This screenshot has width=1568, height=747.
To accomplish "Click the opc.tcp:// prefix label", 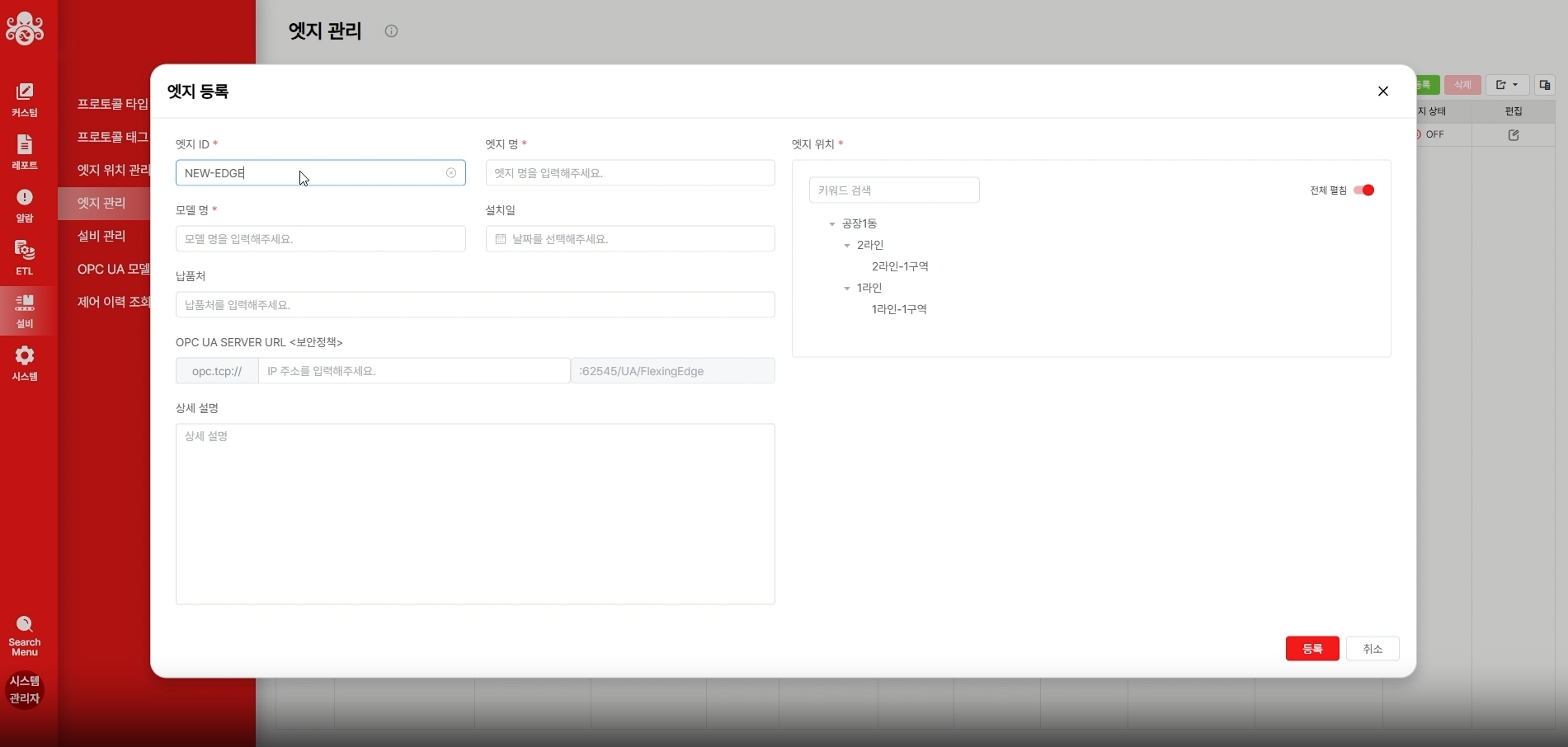I will tap(217, 371).
